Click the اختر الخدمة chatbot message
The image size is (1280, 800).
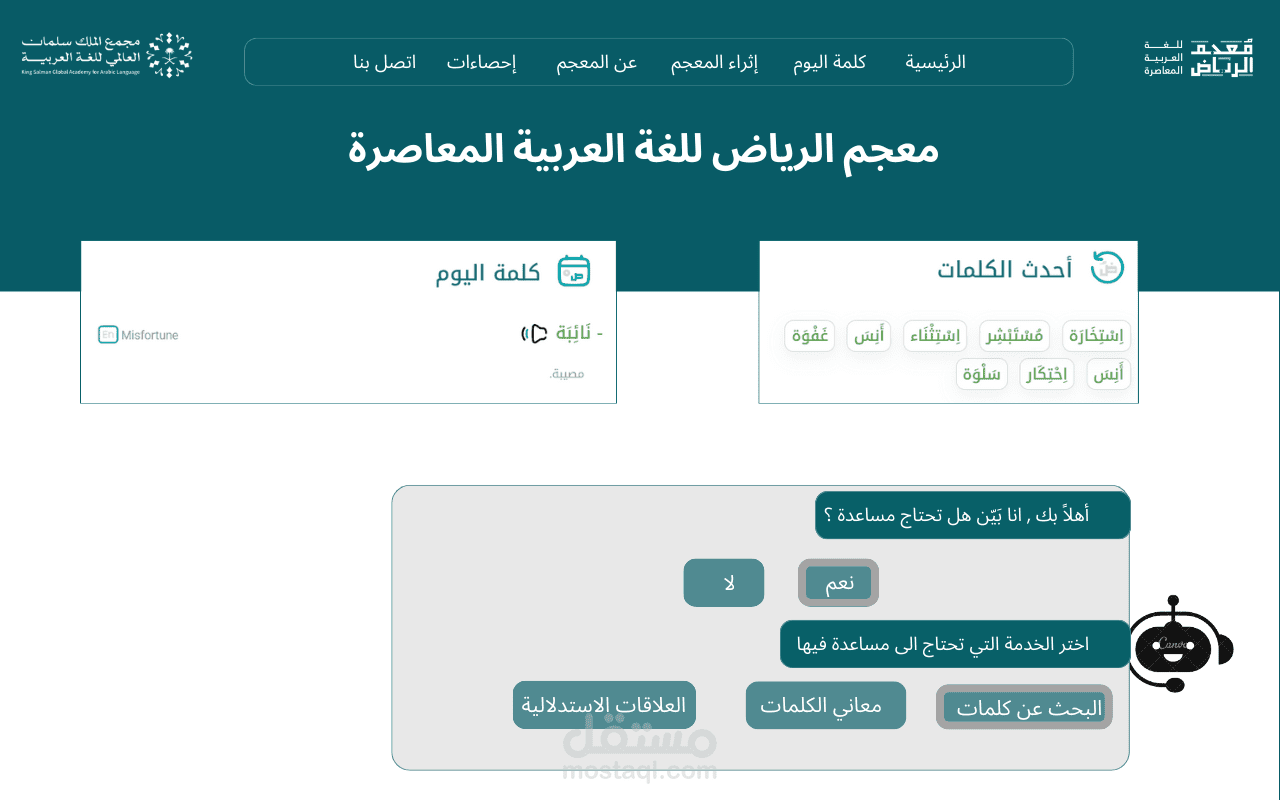coord(955,644)
